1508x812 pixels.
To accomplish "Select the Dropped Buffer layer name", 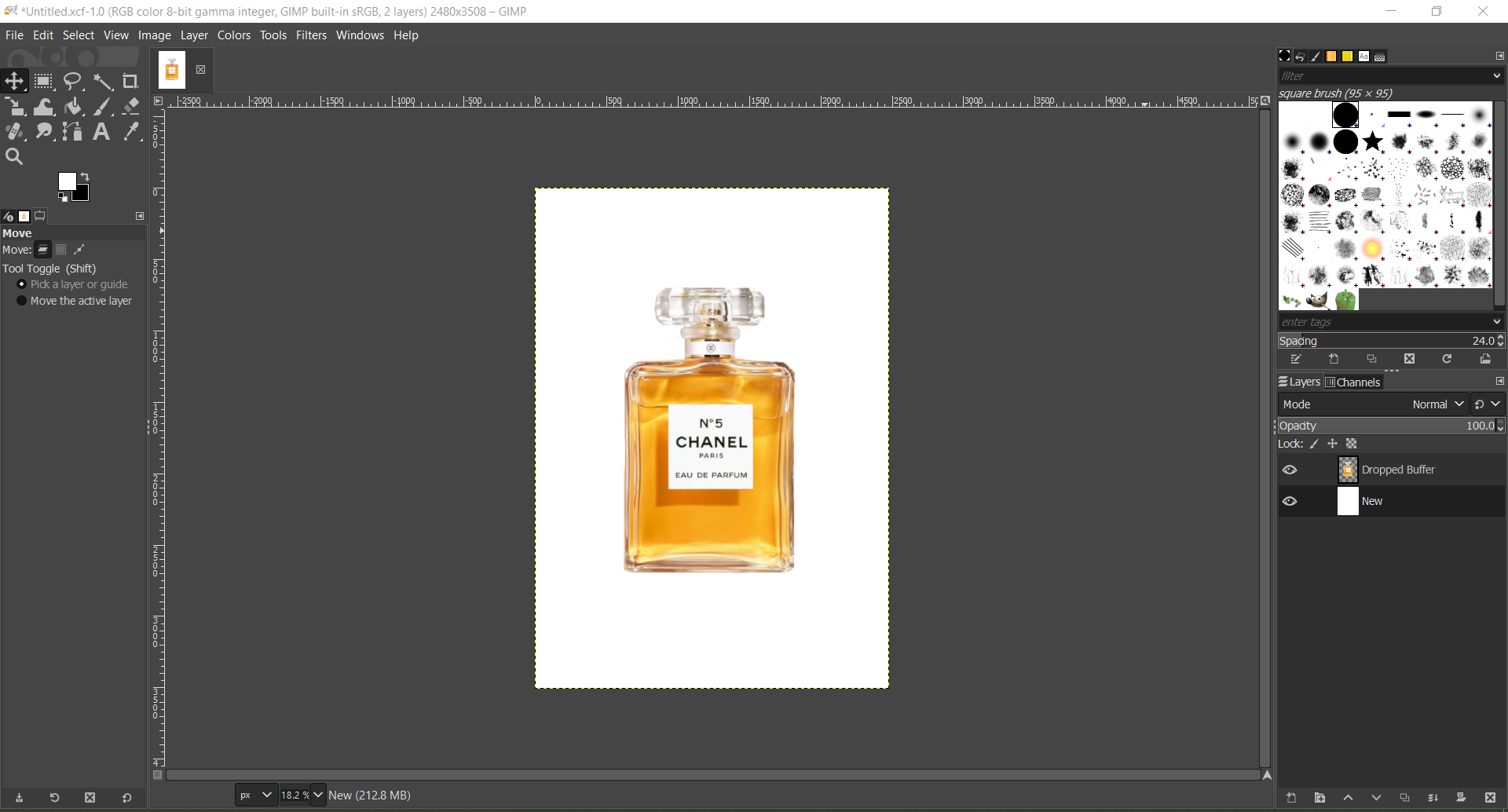I will (x=1398, y=470).
